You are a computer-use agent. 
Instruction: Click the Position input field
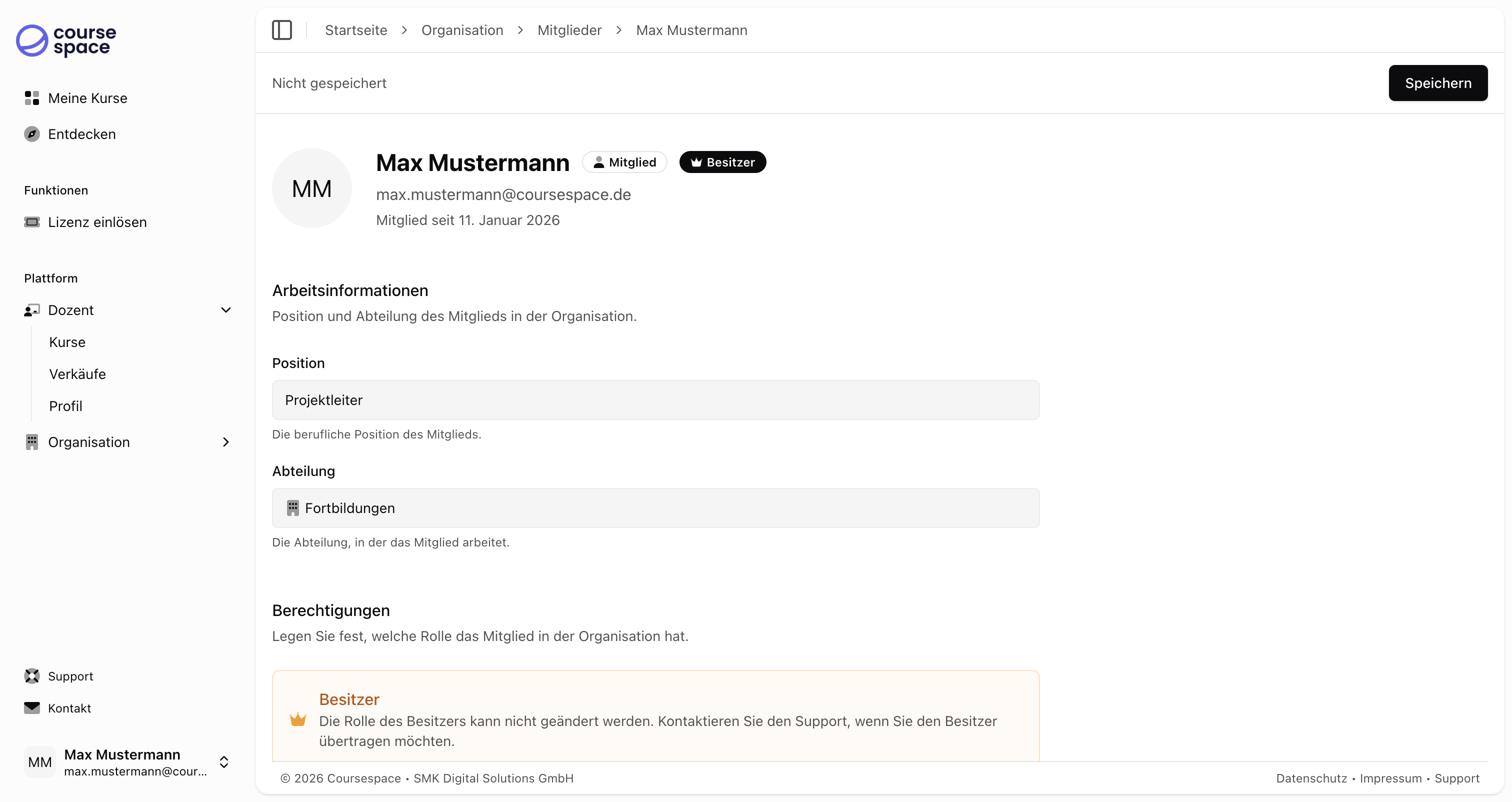pos(655,400)
